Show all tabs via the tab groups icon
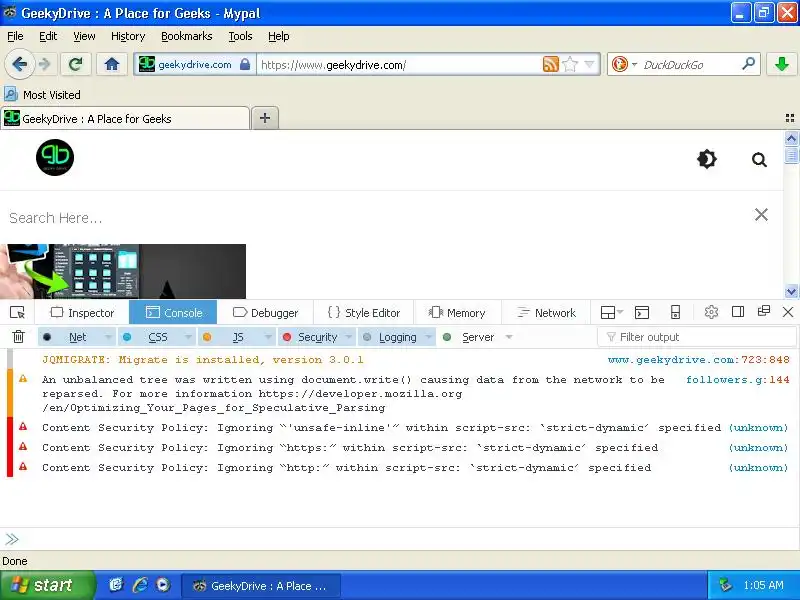Screen dimensions: 800x600 pyautogui.click(x=790, y=118)
